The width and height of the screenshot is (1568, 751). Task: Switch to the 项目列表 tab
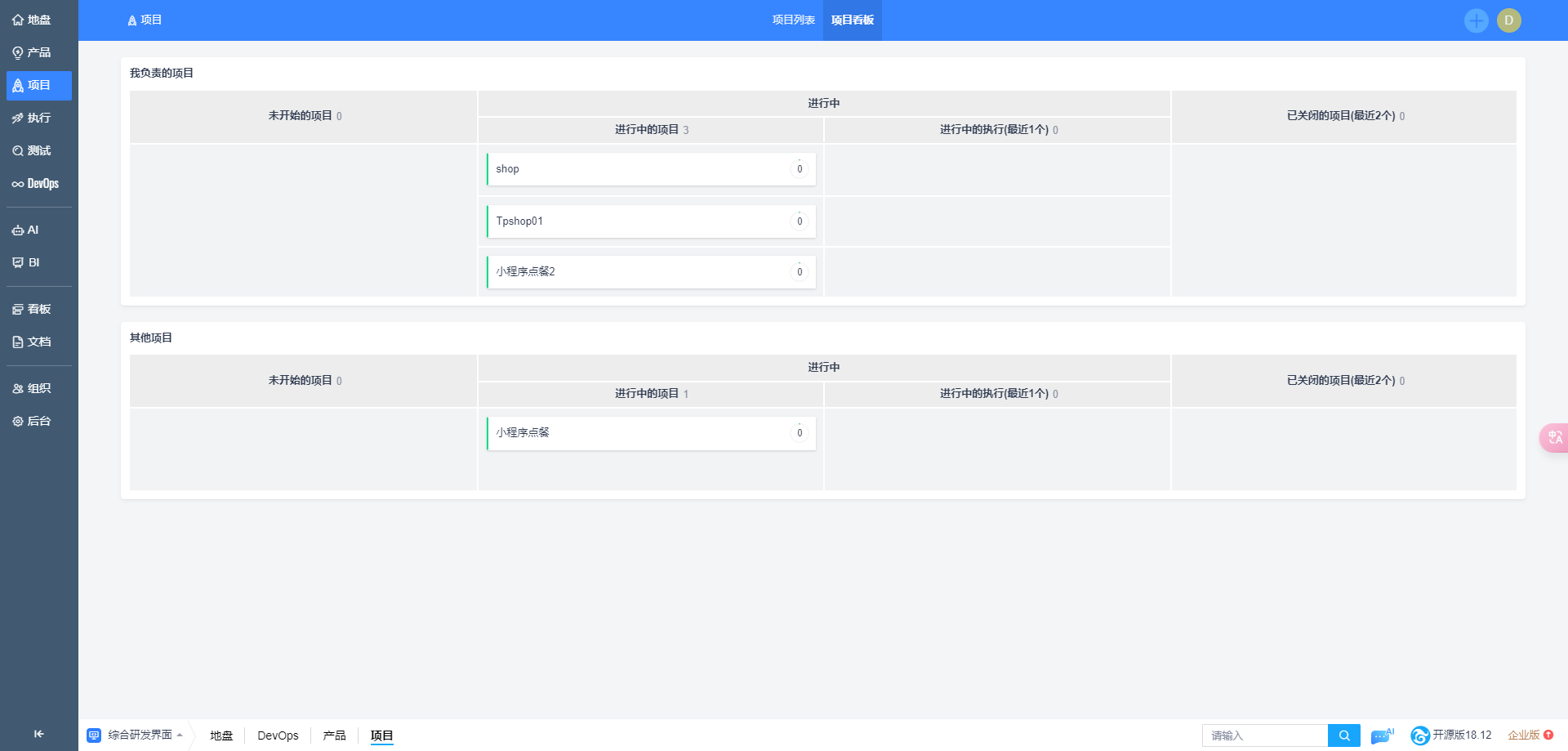point(794,20)
